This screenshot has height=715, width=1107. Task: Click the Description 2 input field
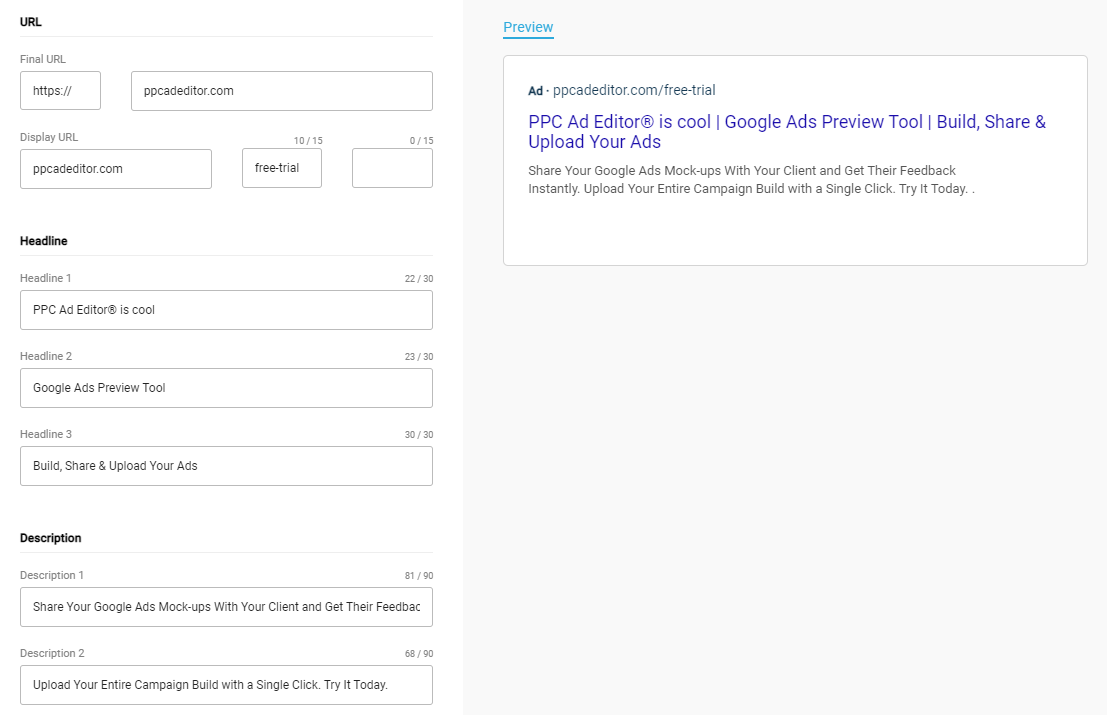coord(226,685)
